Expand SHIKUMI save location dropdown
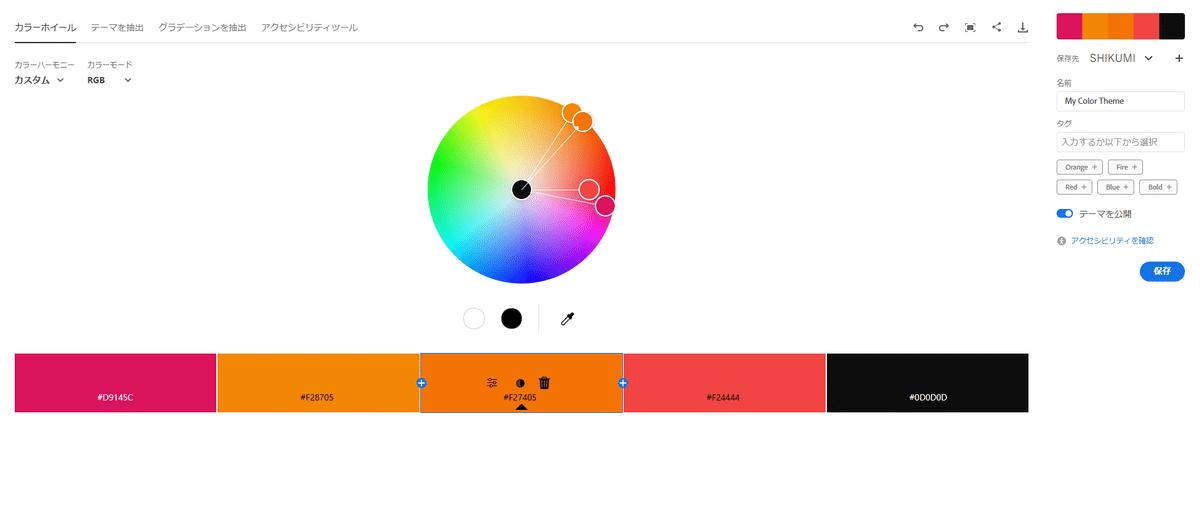The image size is (1200, 515). coord(1121,58)
